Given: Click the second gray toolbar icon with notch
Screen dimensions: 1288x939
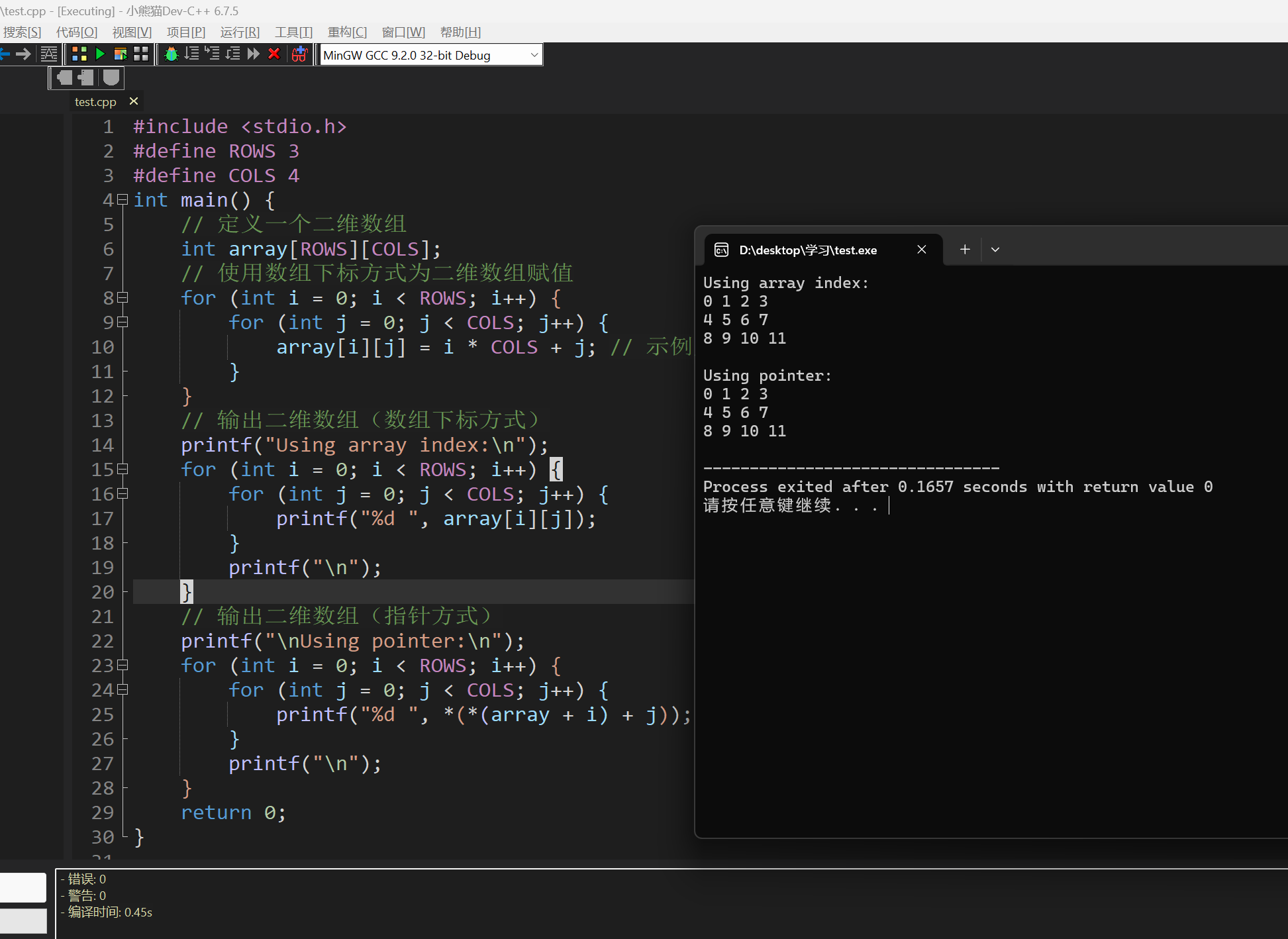Looking at the screenshot, I should (86, 78).
